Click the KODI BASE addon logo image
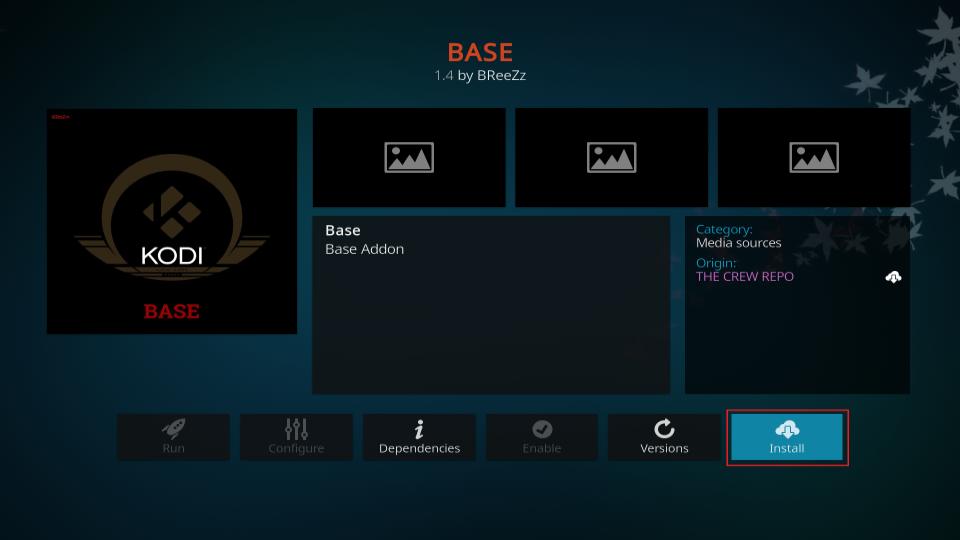Viewport: 960px width, 540px height. click(x=172, y=222)
